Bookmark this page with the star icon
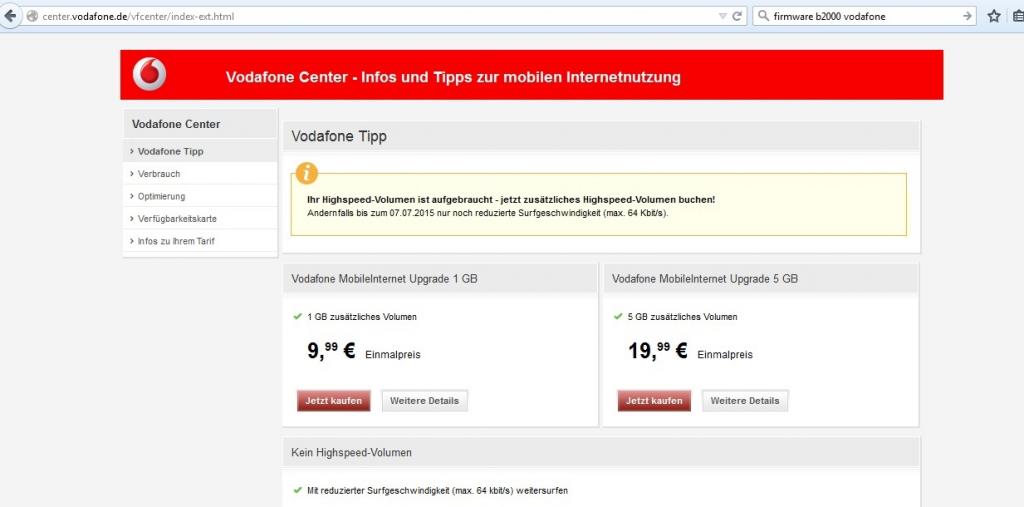 [x=993, y=16]
